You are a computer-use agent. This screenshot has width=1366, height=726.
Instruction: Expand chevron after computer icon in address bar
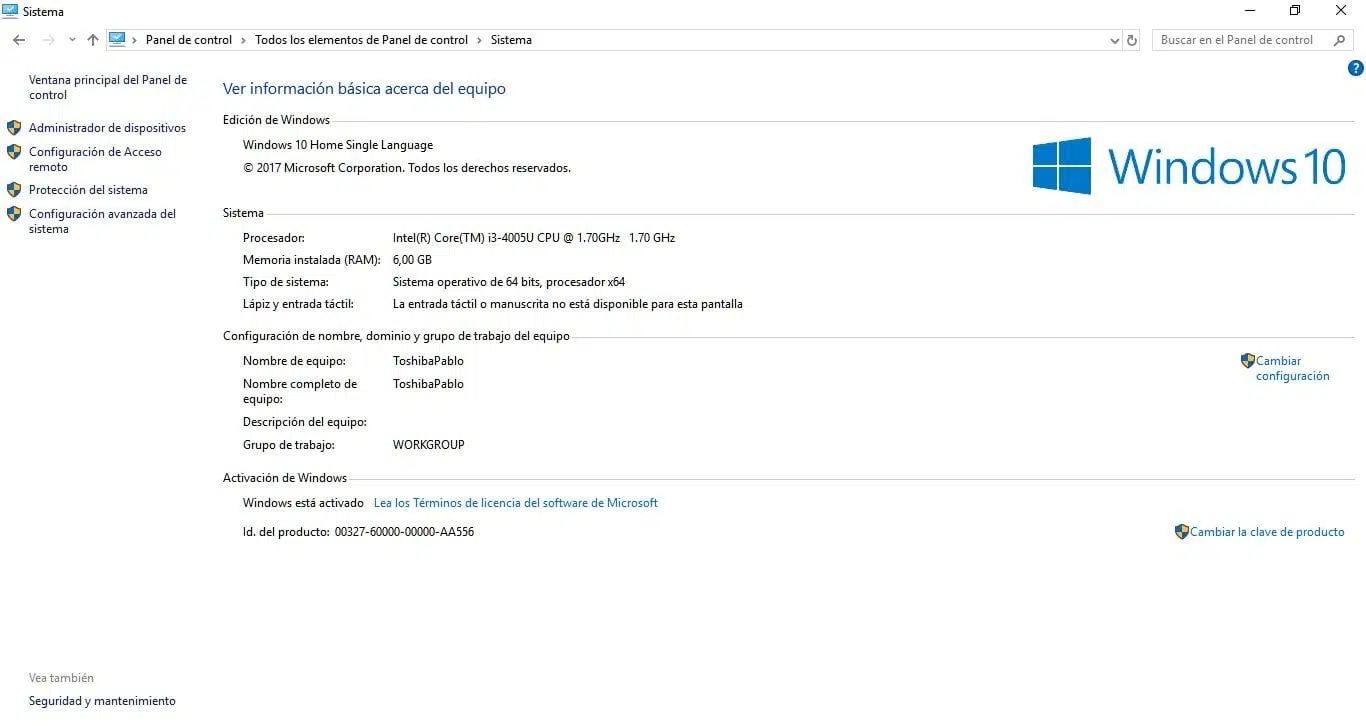135,40
